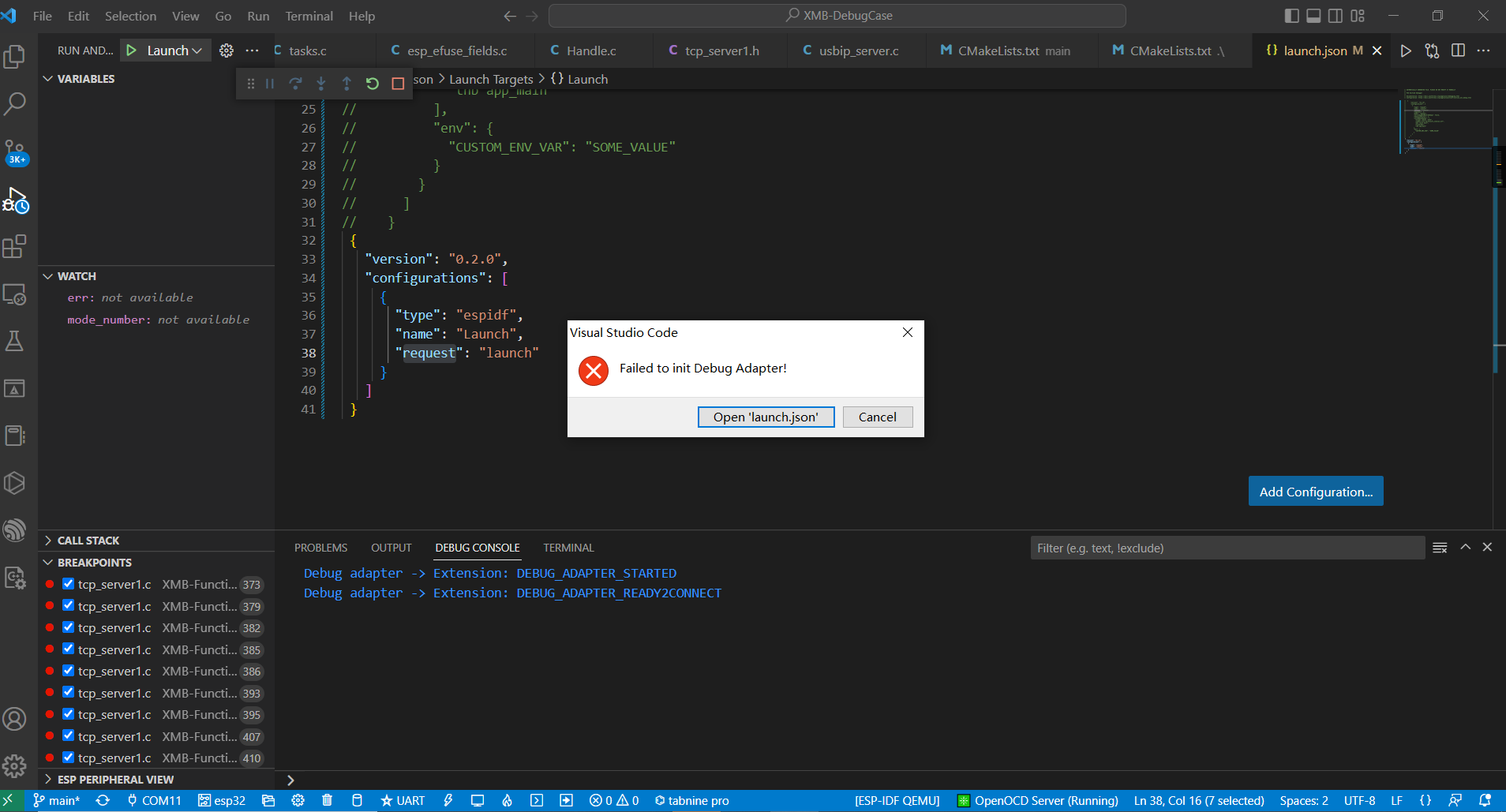Open changes icon in editor title bar
The width and height of the screenshot is (1506, 812).
coord(1432,51)
